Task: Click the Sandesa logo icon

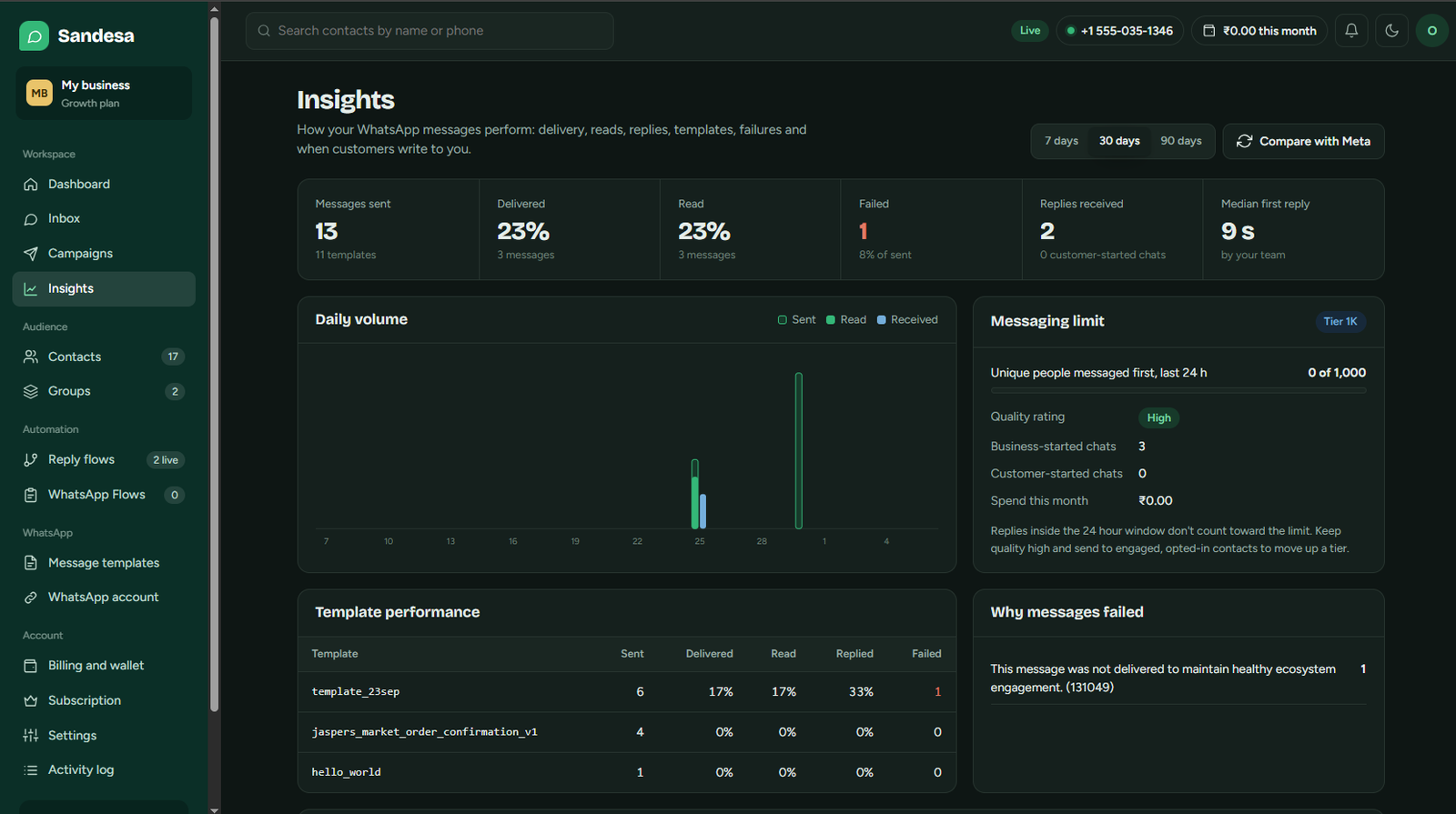Action: 34,35
